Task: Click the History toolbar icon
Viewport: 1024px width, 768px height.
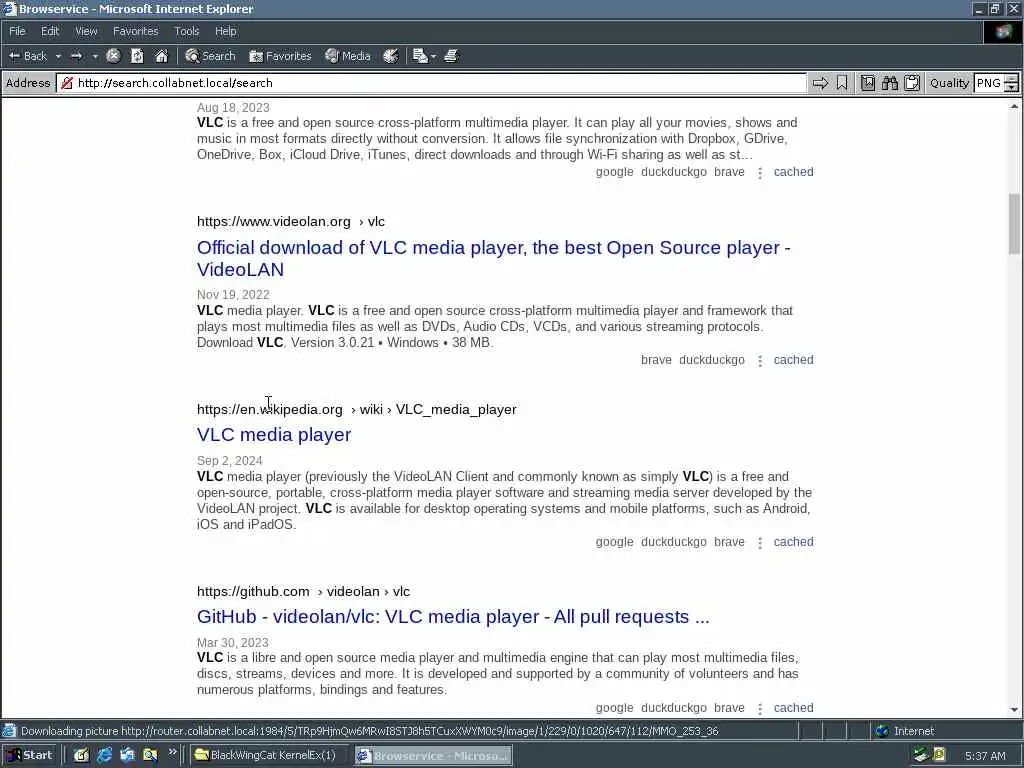Action: coord(391,56)
